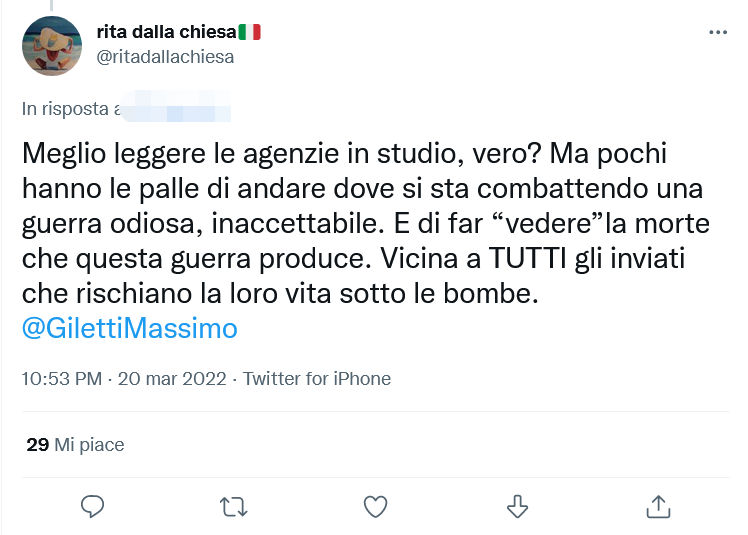The width and height of the screenshot is (748, 535).
Task: Click the Twitter for iPhone source label
Action: pos(317,379)
